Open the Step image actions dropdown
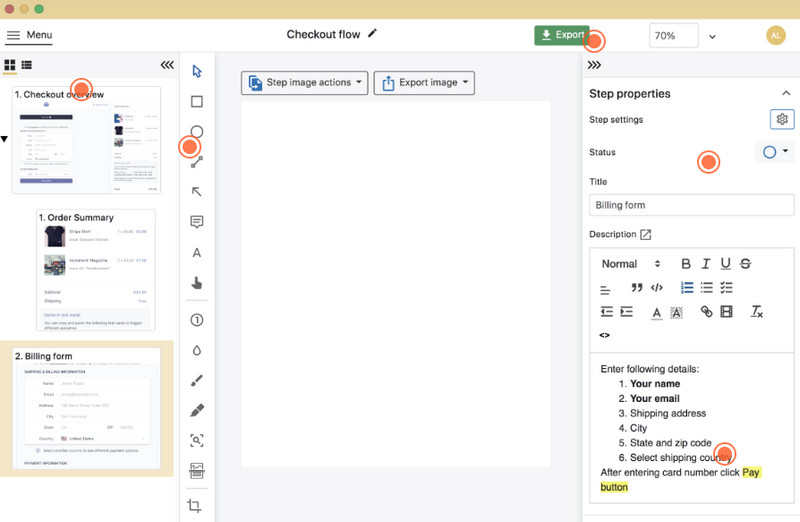 tap(305, 83)
